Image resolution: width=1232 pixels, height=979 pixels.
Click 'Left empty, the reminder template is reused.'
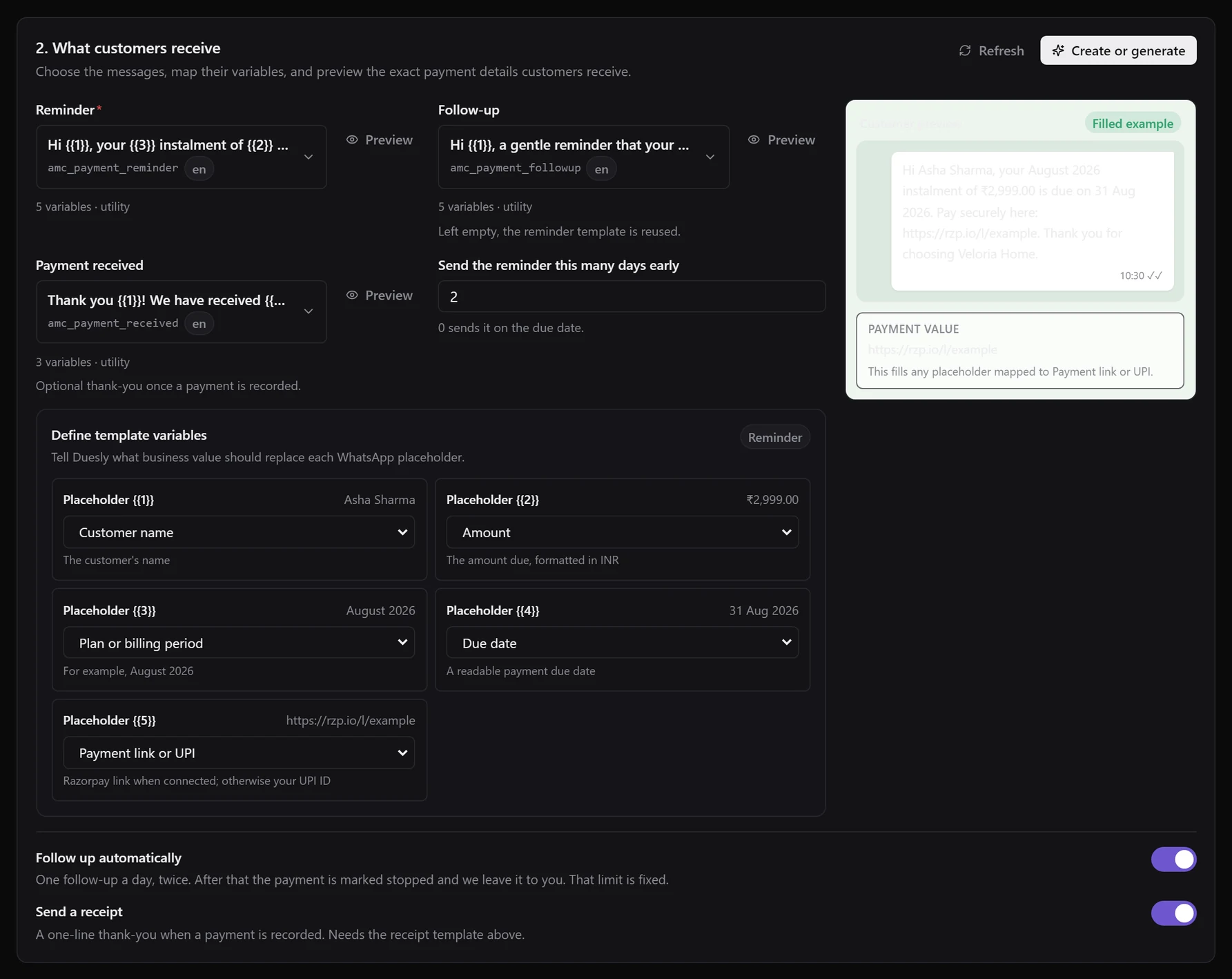click(x=559, y=231)
